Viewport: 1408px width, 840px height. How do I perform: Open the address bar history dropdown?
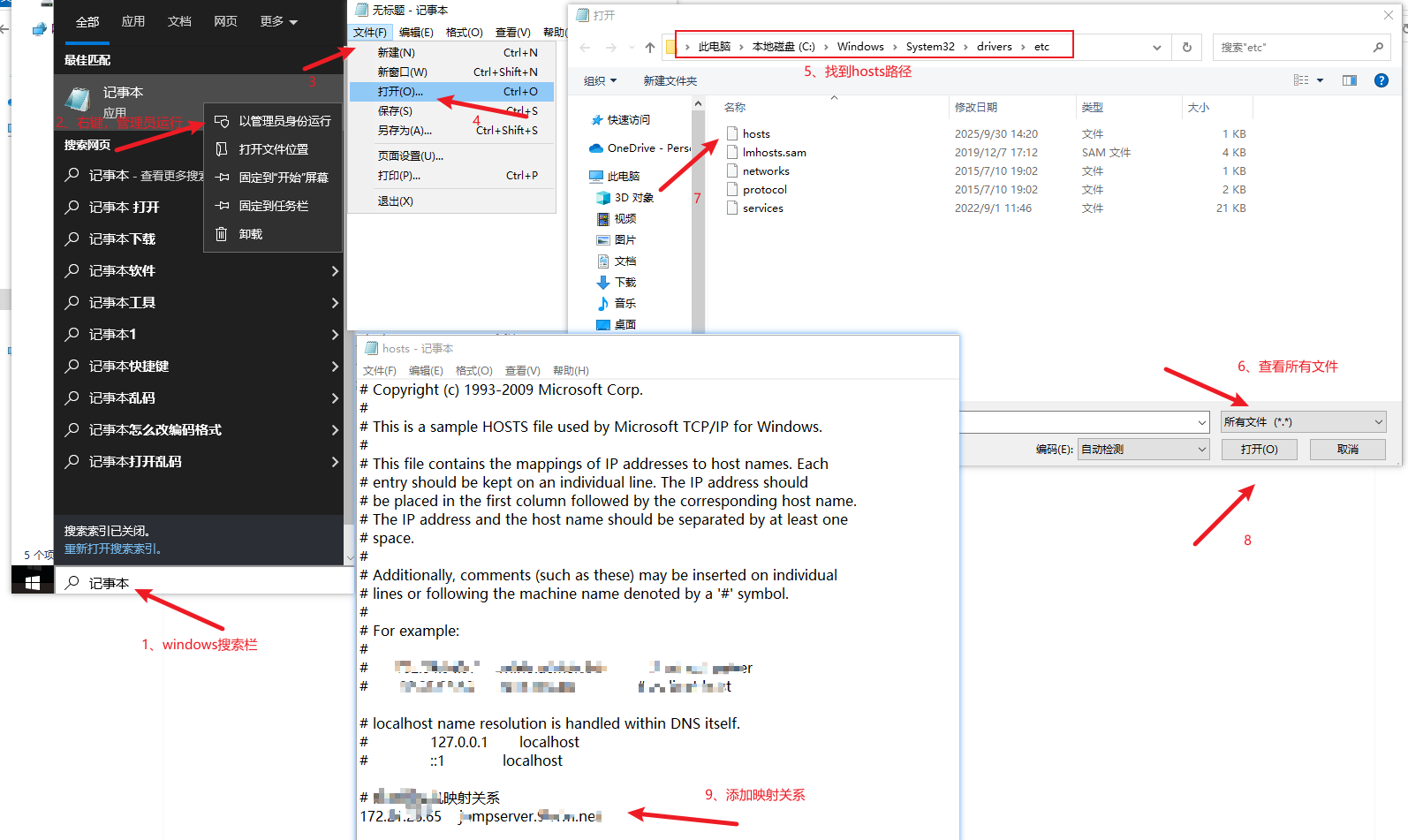pyautogui.click(x=1157, y=47)
